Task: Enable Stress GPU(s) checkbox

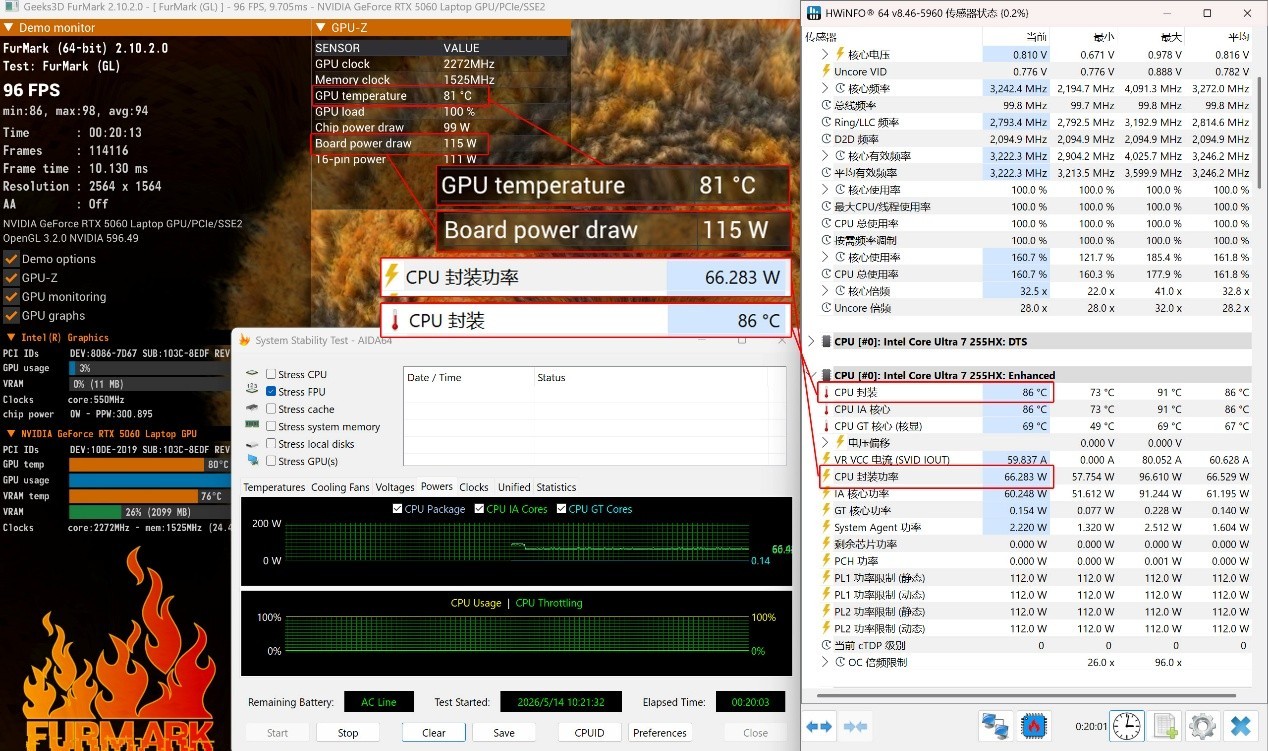Action: [x=271, y=461]
